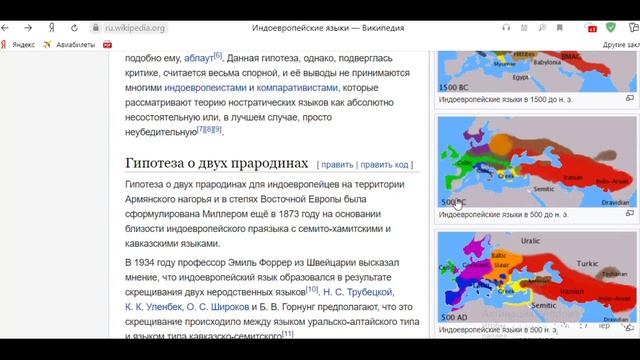640x360 pixels.
Task: Open footnote reference [7]
Action: (x=200, y=129)
